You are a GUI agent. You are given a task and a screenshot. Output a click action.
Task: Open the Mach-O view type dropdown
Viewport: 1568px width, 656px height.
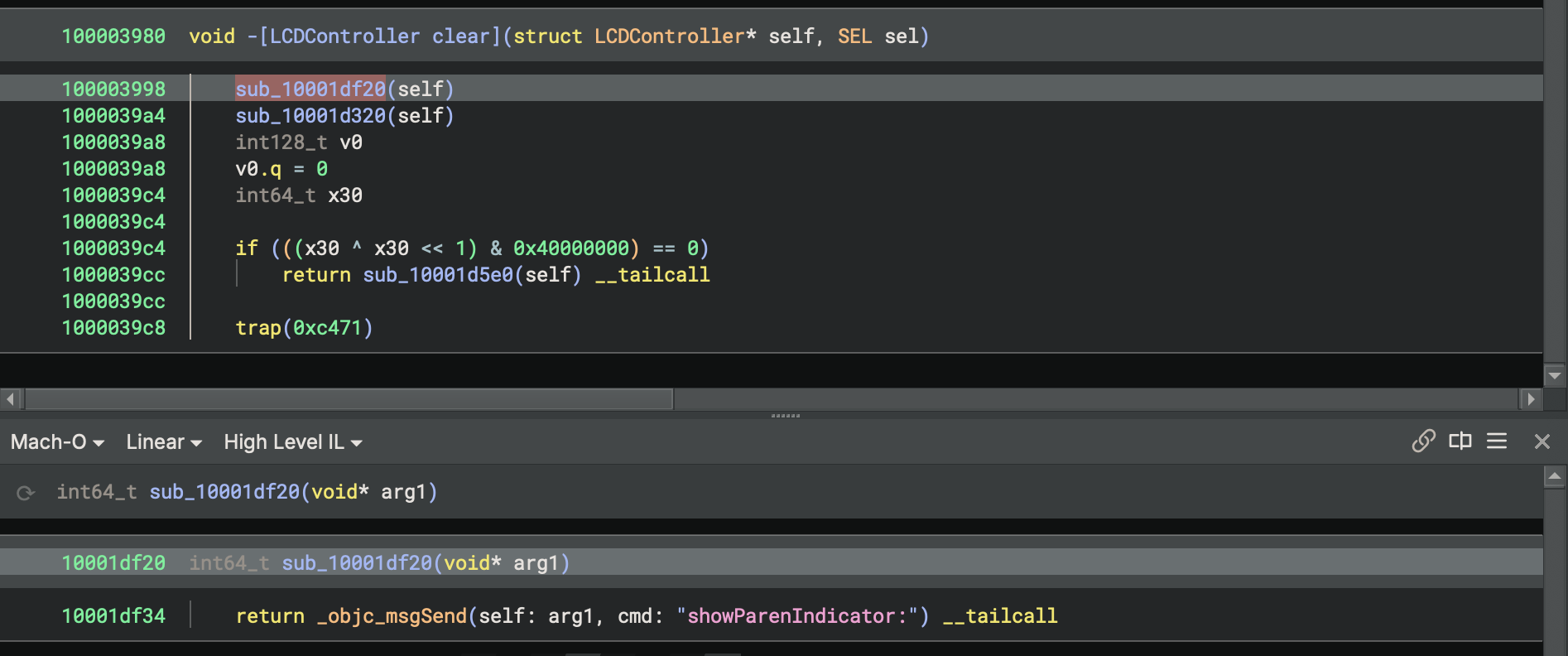pyautogui.click(x=57, y=442)
